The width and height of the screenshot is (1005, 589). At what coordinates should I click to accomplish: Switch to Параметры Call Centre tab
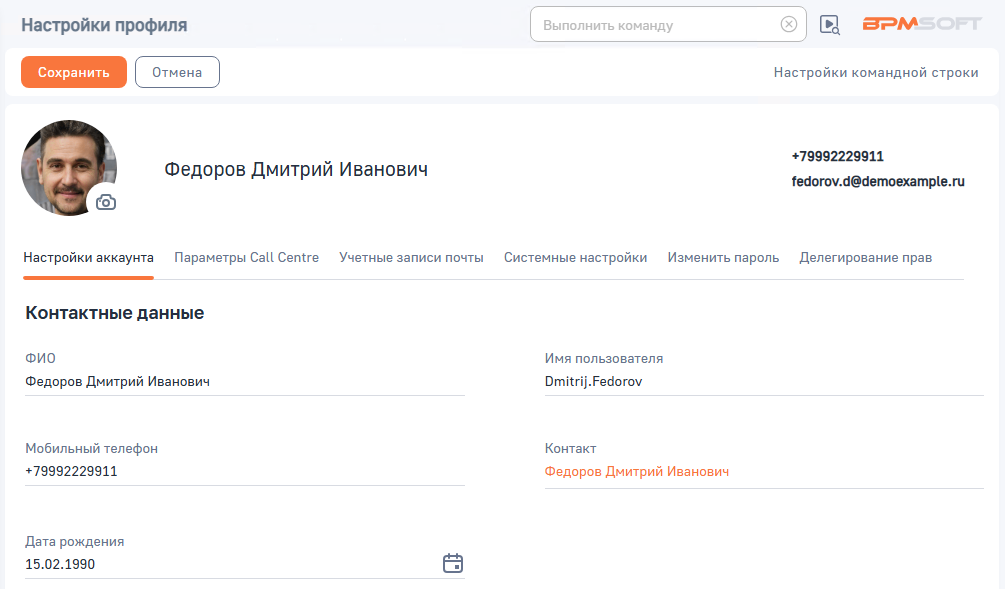coord(246,258)
